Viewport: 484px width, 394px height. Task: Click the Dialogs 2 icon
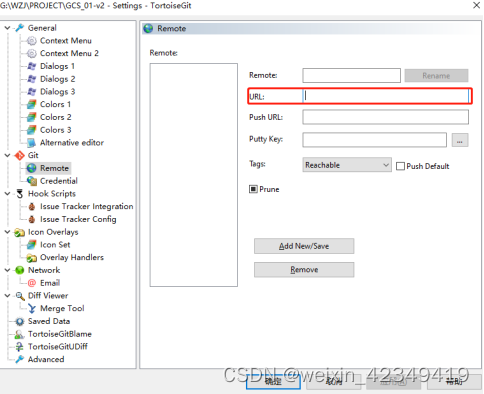click(32, 79)
